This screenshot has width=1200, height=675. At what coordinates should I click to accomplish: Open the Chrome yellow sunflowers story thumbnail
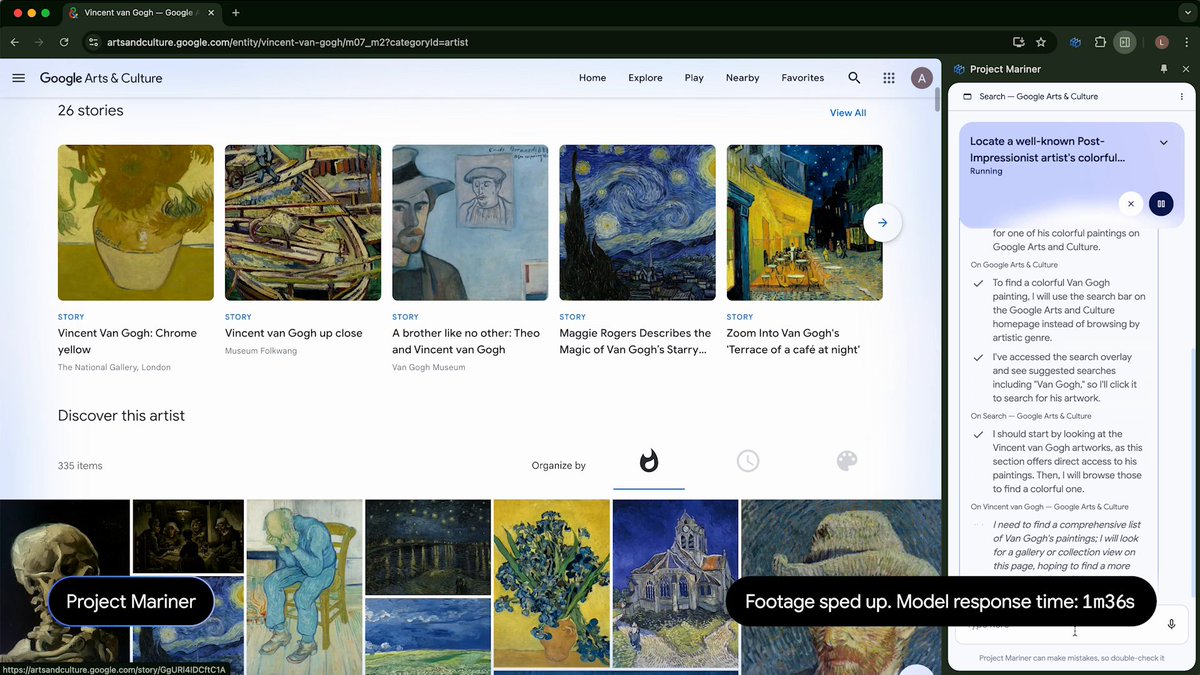click(136, 222)
